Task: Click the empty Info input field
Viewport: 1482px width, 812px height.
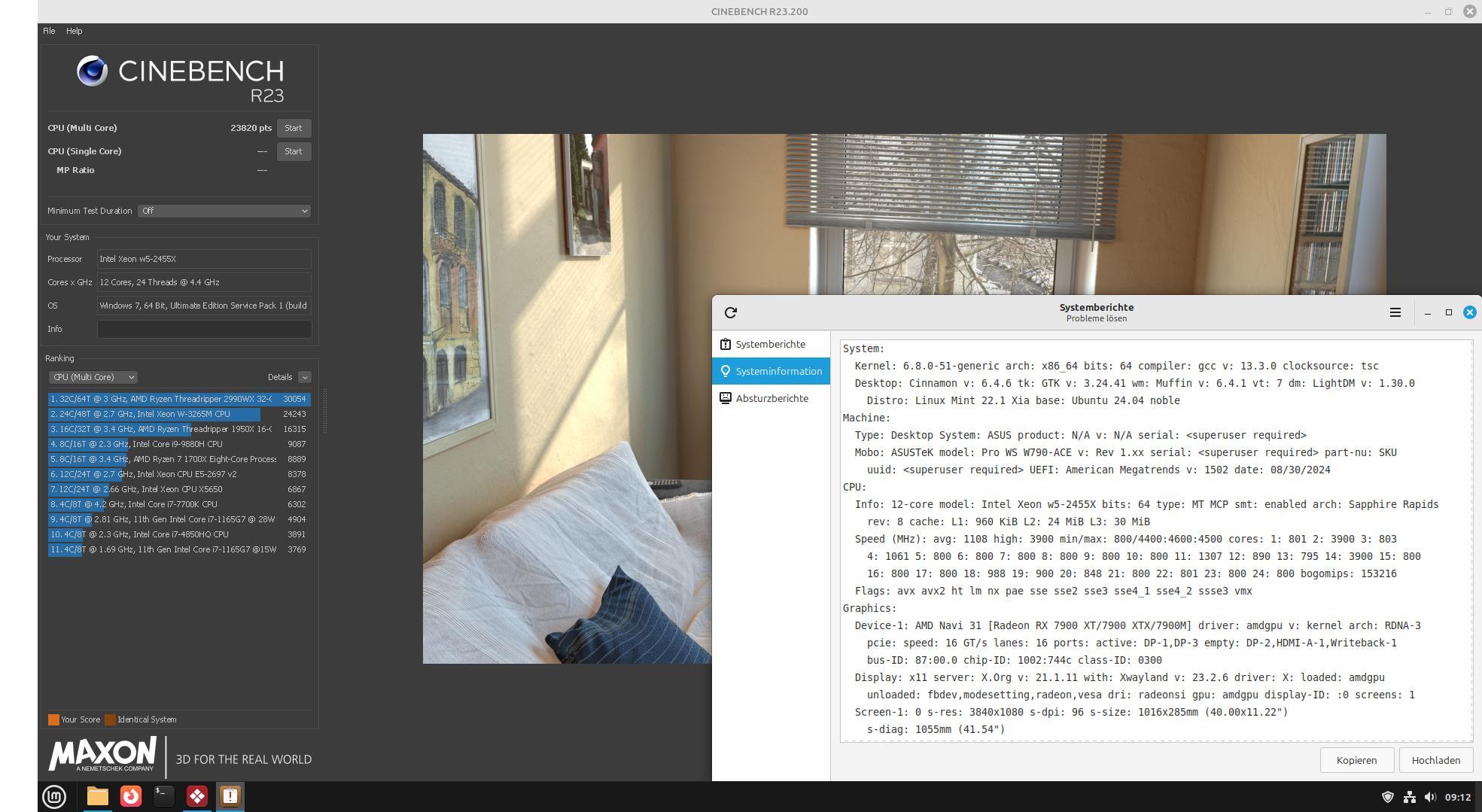Action: coord(204,329)
